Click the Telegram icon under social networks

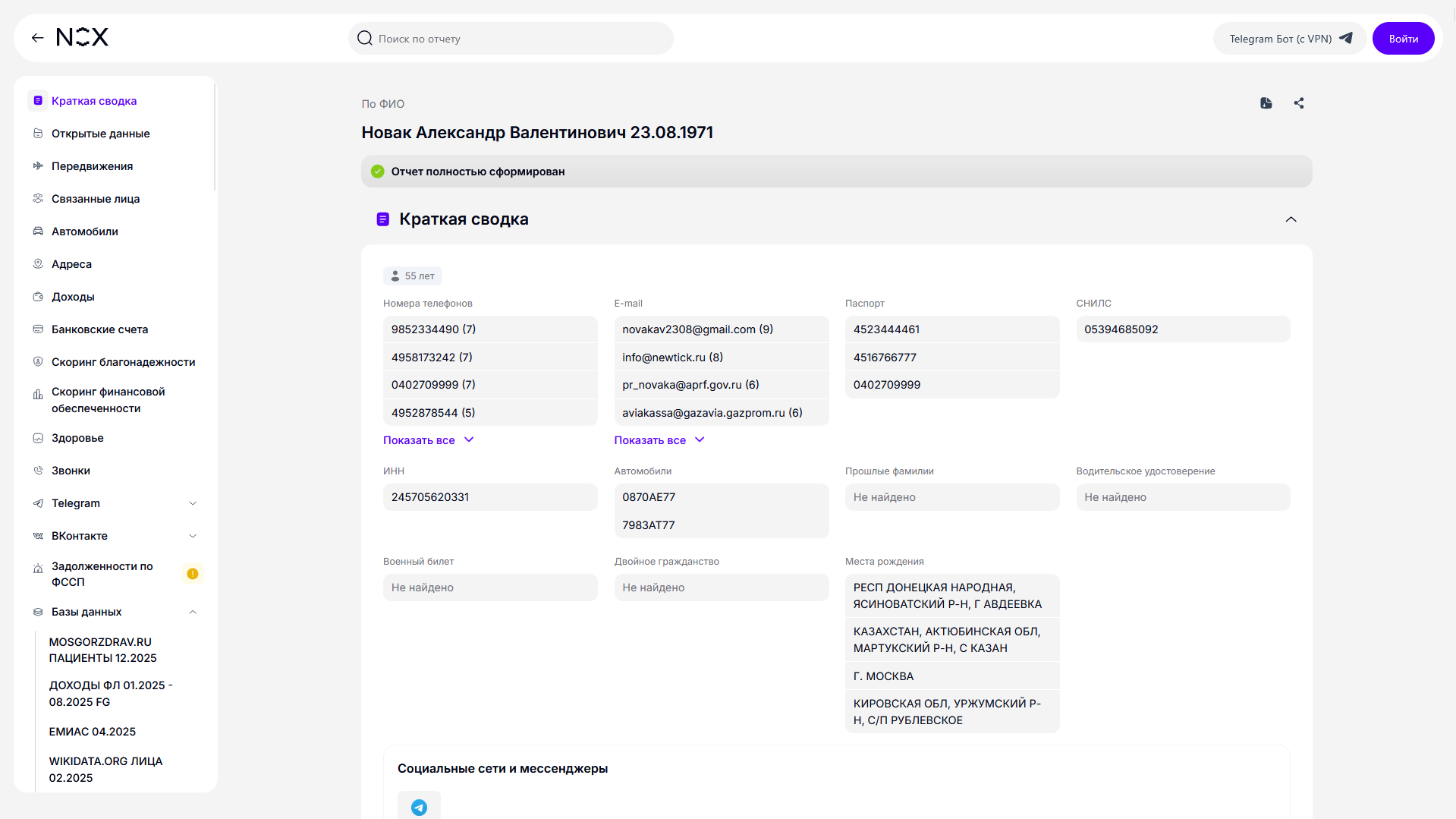point(419,806)
